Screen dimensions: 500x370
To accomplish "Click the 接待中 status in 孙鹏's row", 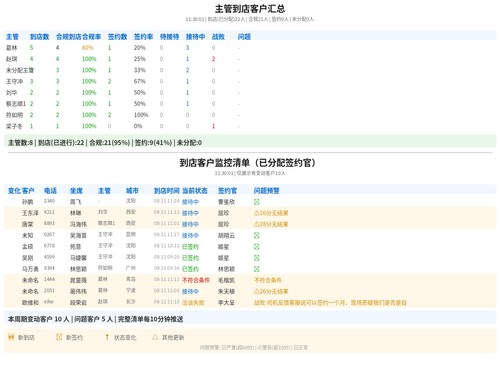I will pos(190,202).
